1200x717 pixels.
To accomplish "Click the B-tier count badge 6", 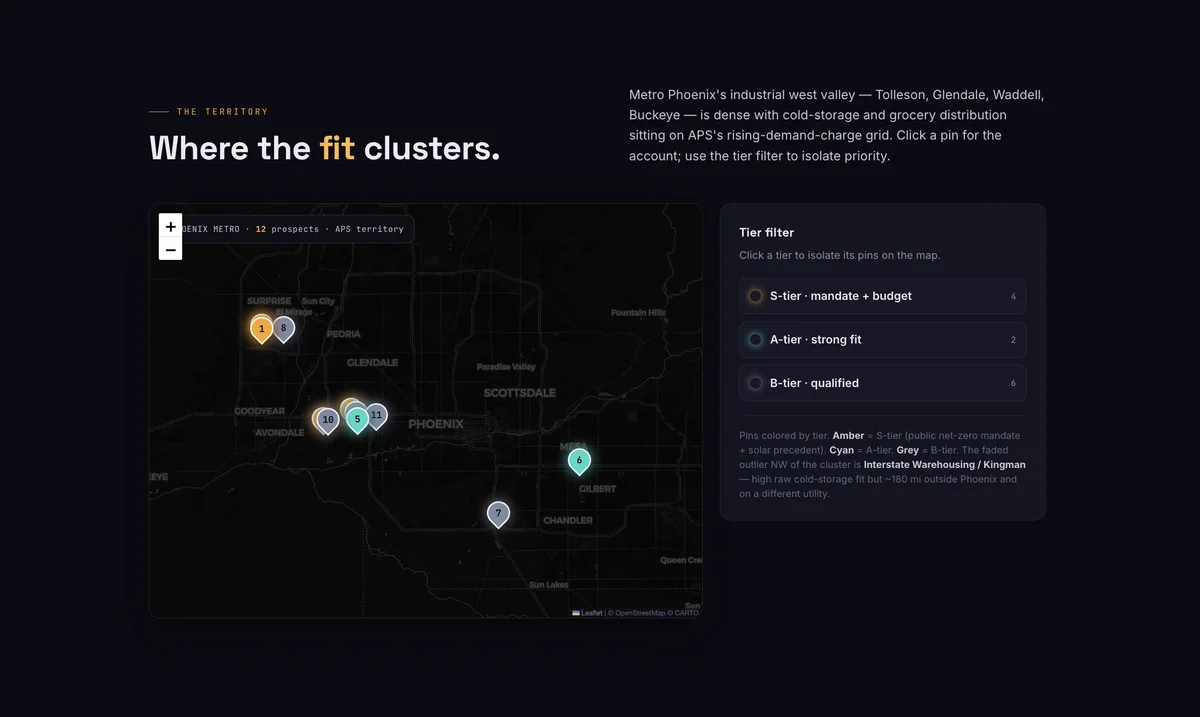I will pos(1013,384).
